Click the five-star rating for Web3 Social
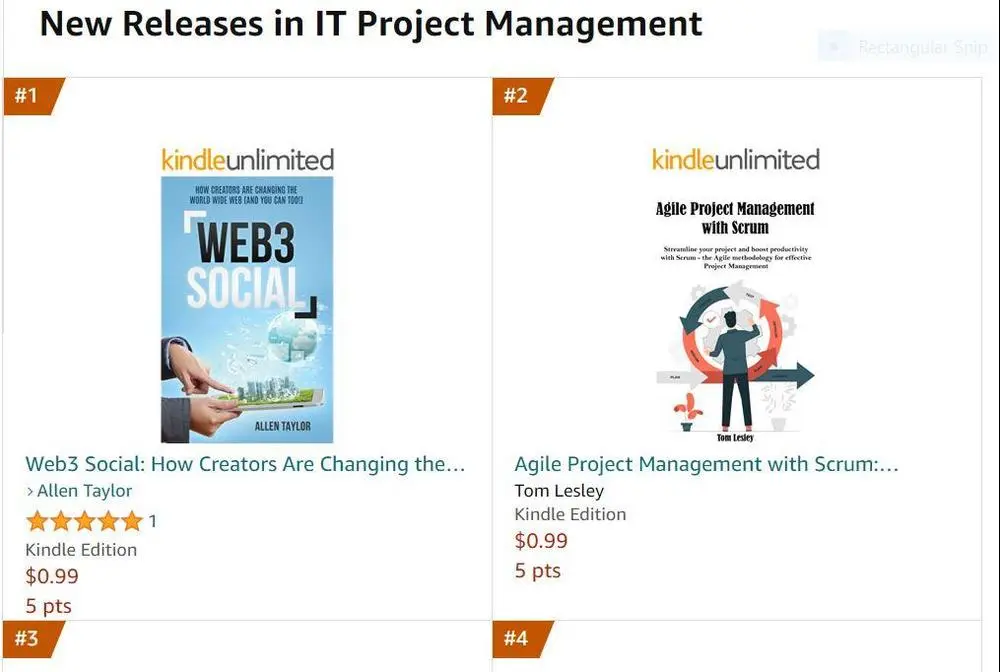This screenshot has height=672, width=1000. click(x=84, y=521)
